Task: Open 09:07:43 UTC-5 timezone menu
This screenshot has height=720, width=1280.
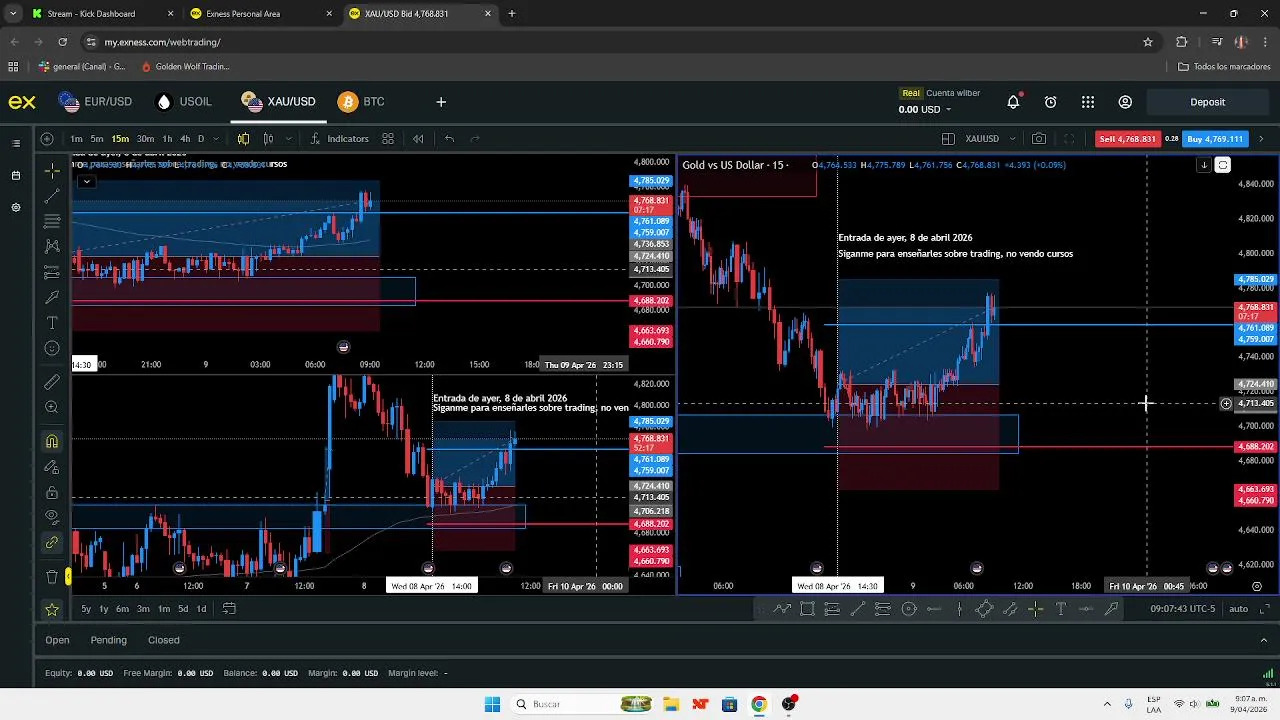Action: (1182, 609)
